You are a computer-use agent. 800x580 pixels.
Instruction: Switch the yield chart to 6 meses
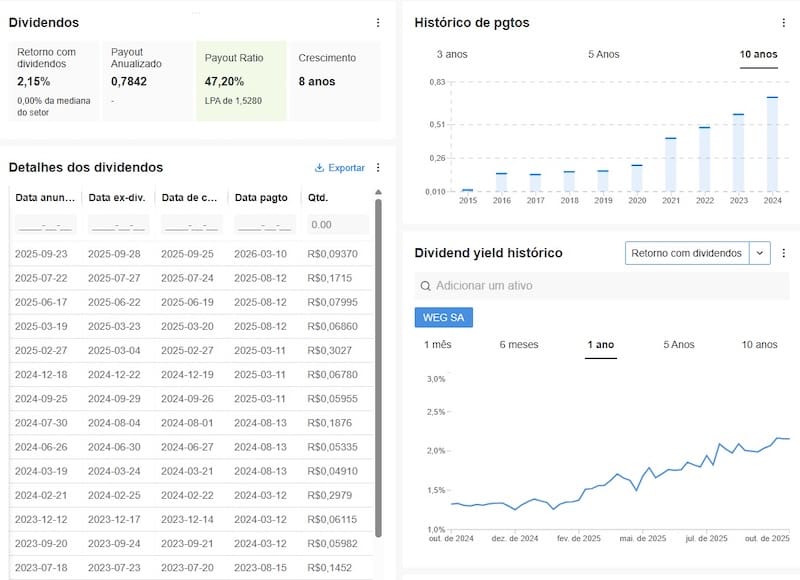[518, 345]
